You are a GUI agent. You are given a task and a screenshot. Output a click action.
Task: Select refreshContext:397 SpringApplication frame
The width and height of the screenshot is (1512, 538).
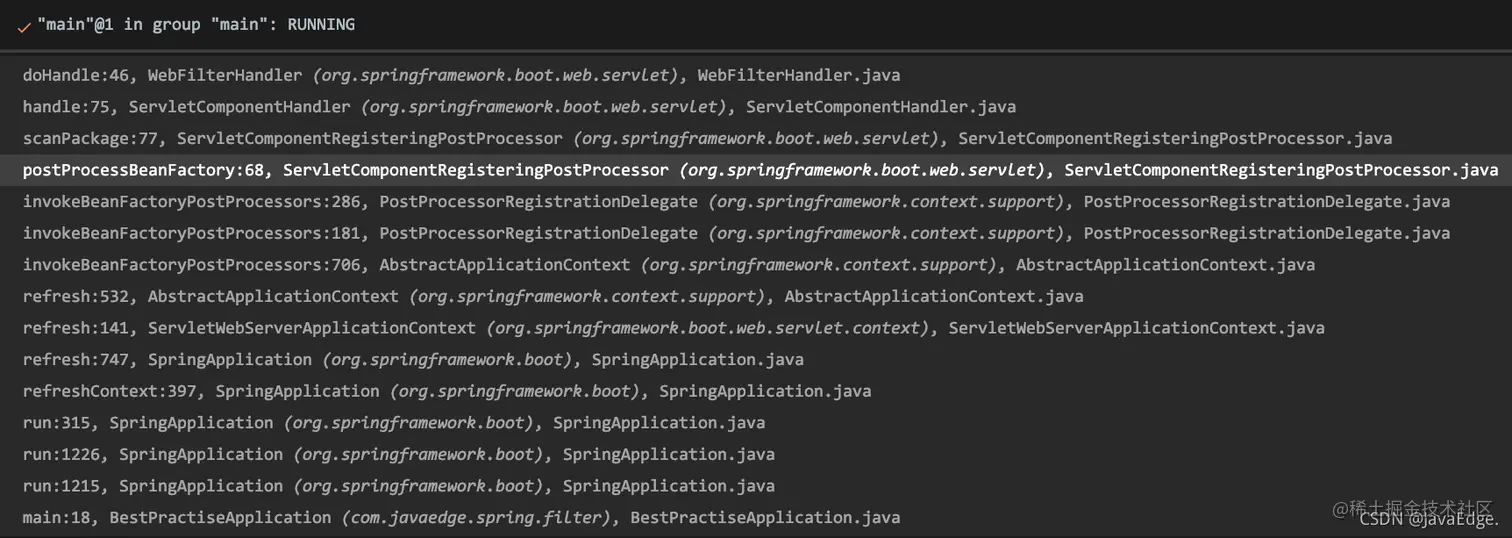tap(756, 391)
